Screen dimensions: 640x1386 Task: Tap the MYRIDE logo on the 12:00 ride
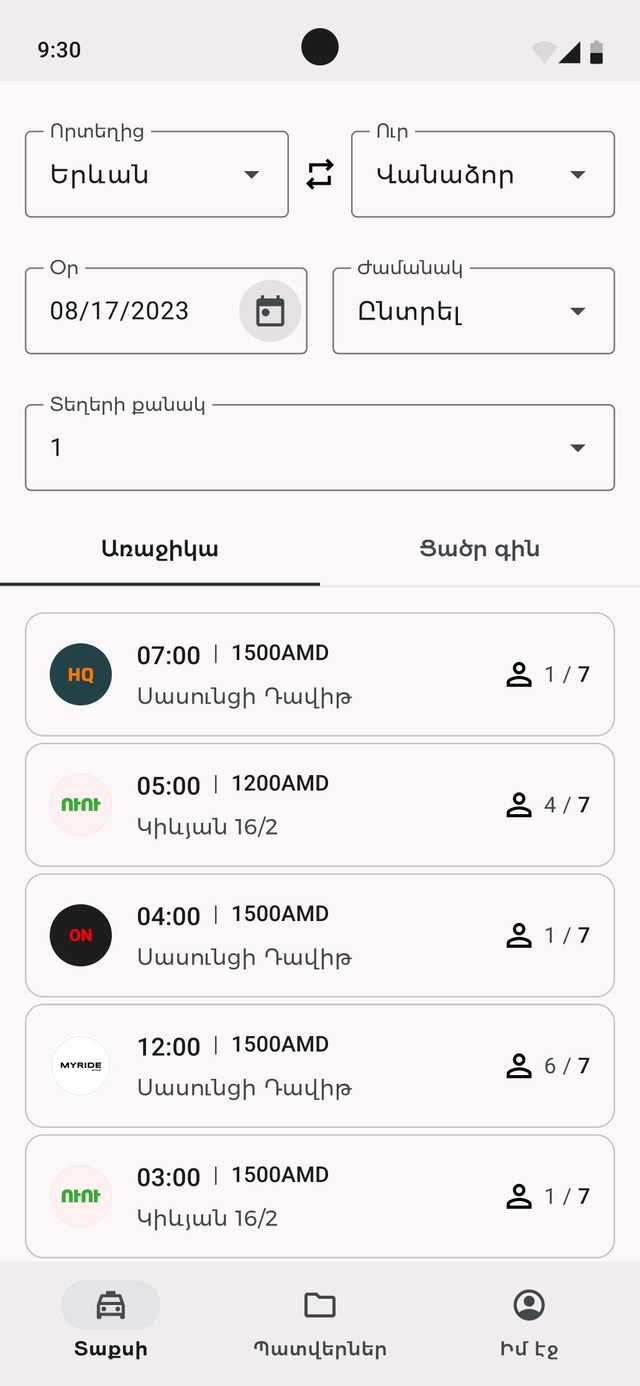pos(81,1065)
